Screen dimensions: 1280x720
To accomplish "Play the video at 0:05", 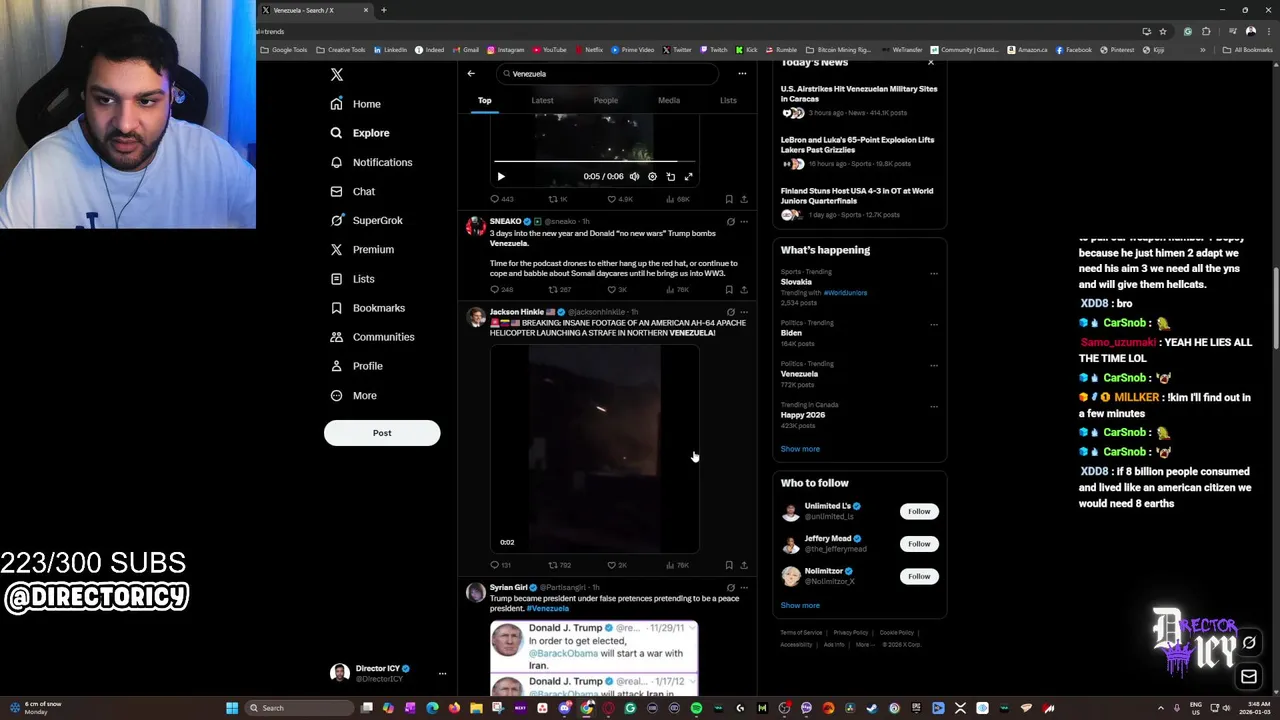I will click(x=501, y=177).
